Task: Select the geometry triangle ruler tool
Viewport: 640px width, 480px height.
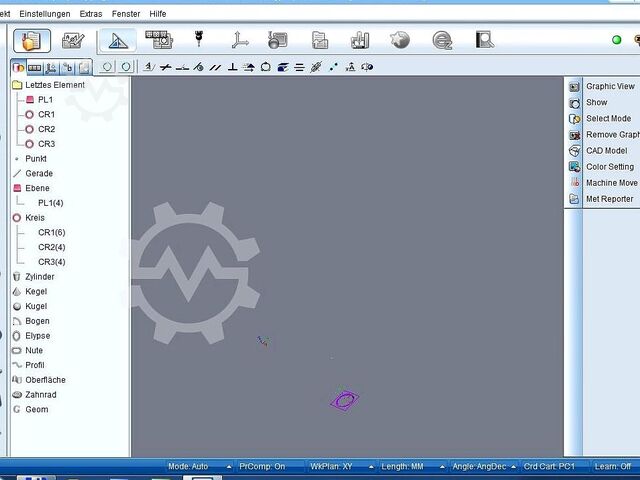Action: (x=118, y=40)
